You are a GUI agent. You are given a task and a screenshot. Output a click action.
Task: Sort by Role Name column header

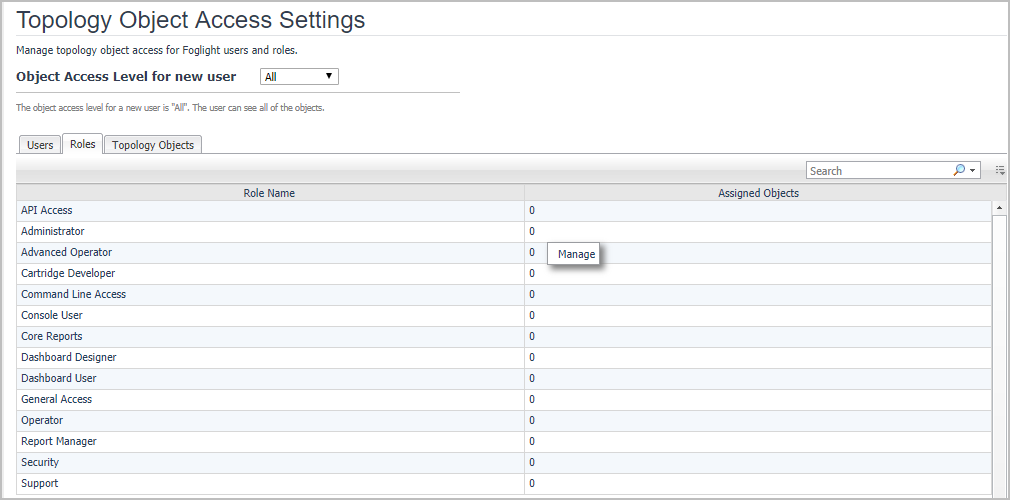pos(269,193)
